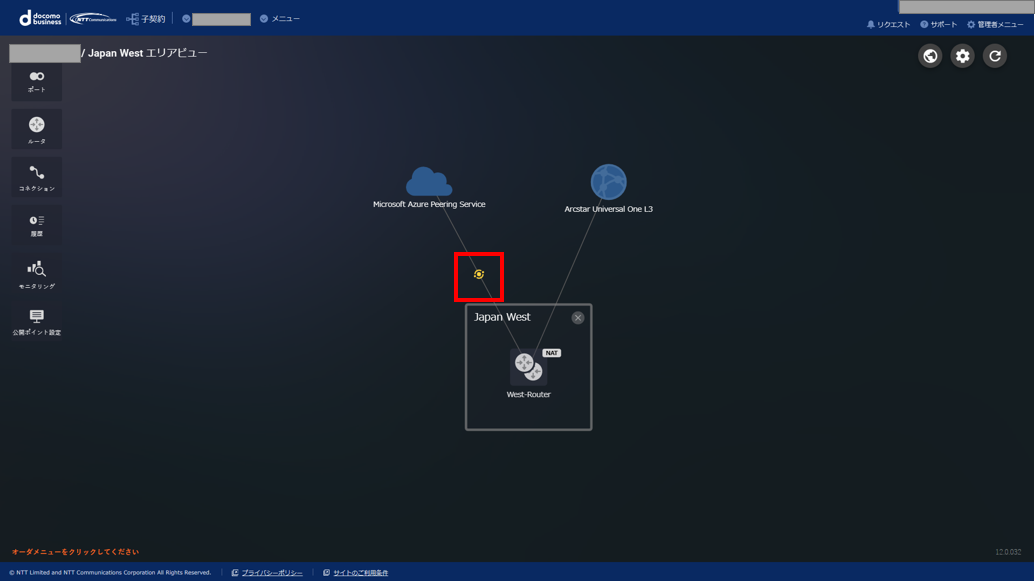
Task: Open リクエスト (Requests) notifications
Action: tap(889, 24)
